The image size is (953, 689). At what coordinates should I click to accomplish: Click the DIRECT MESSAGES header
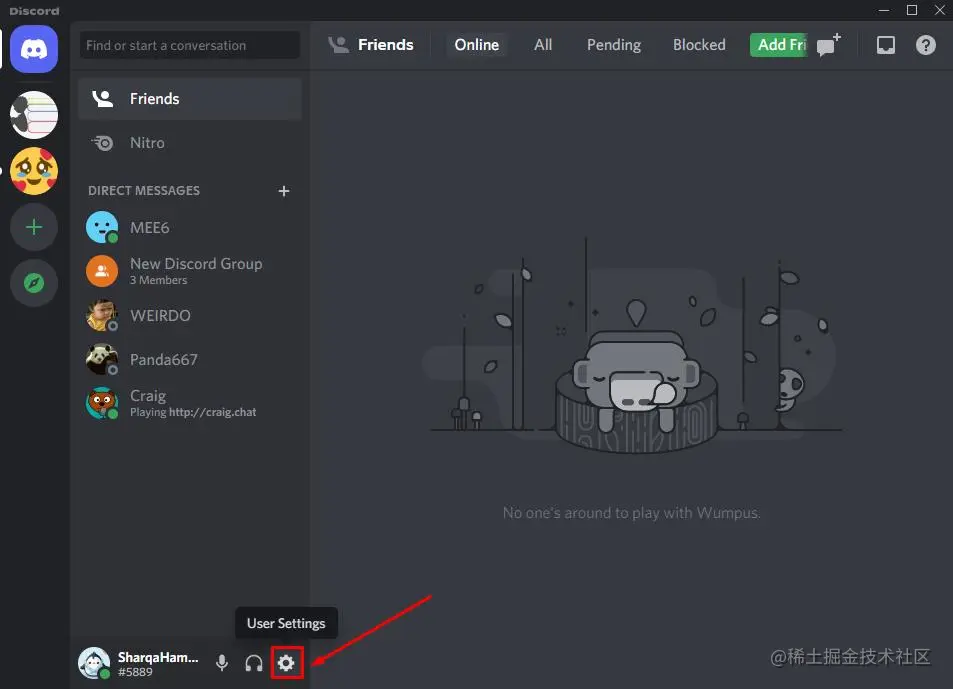pos(144,191)
